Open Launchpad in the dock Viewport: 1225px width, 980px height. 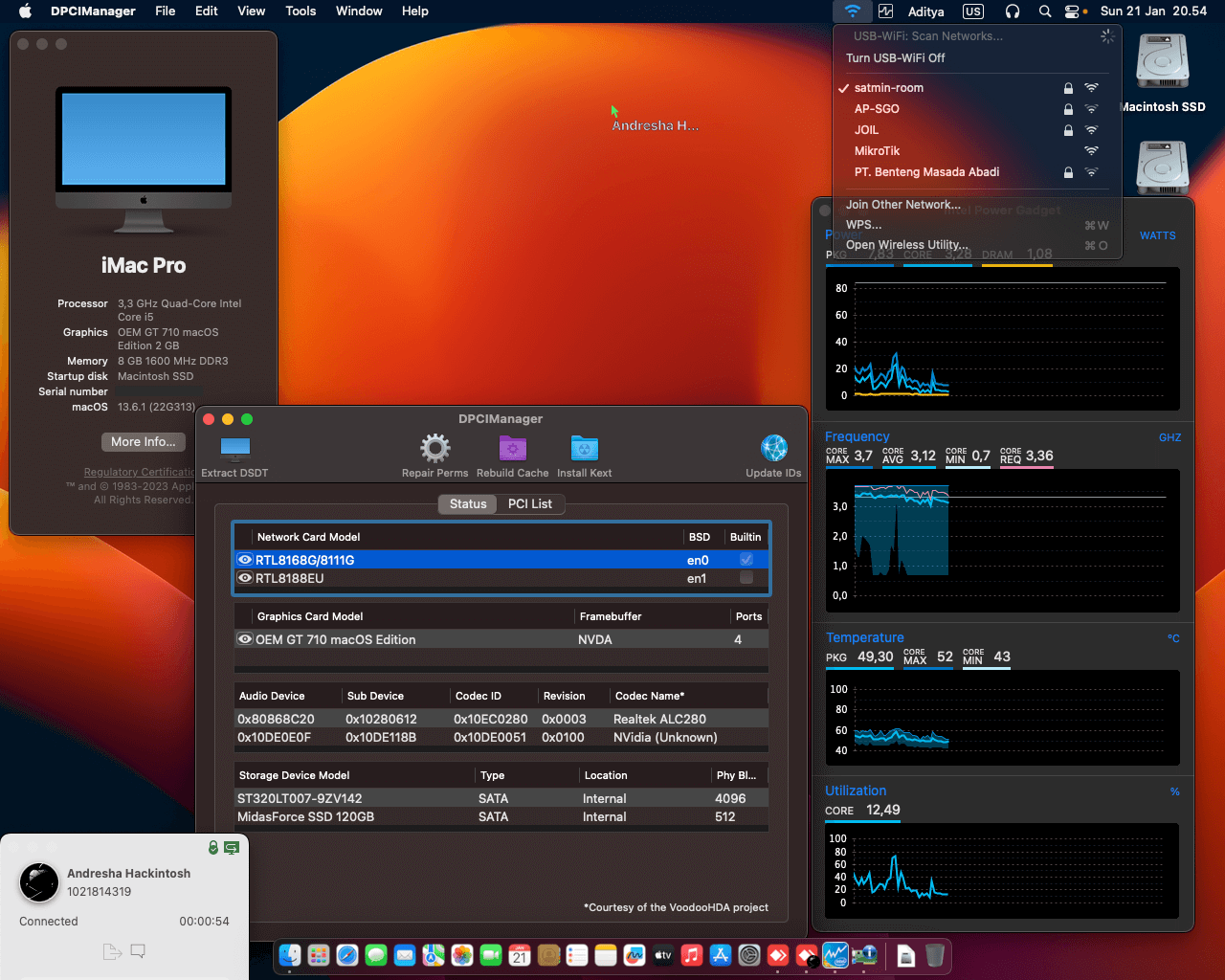pyautogui.click(x=319, y=955)
